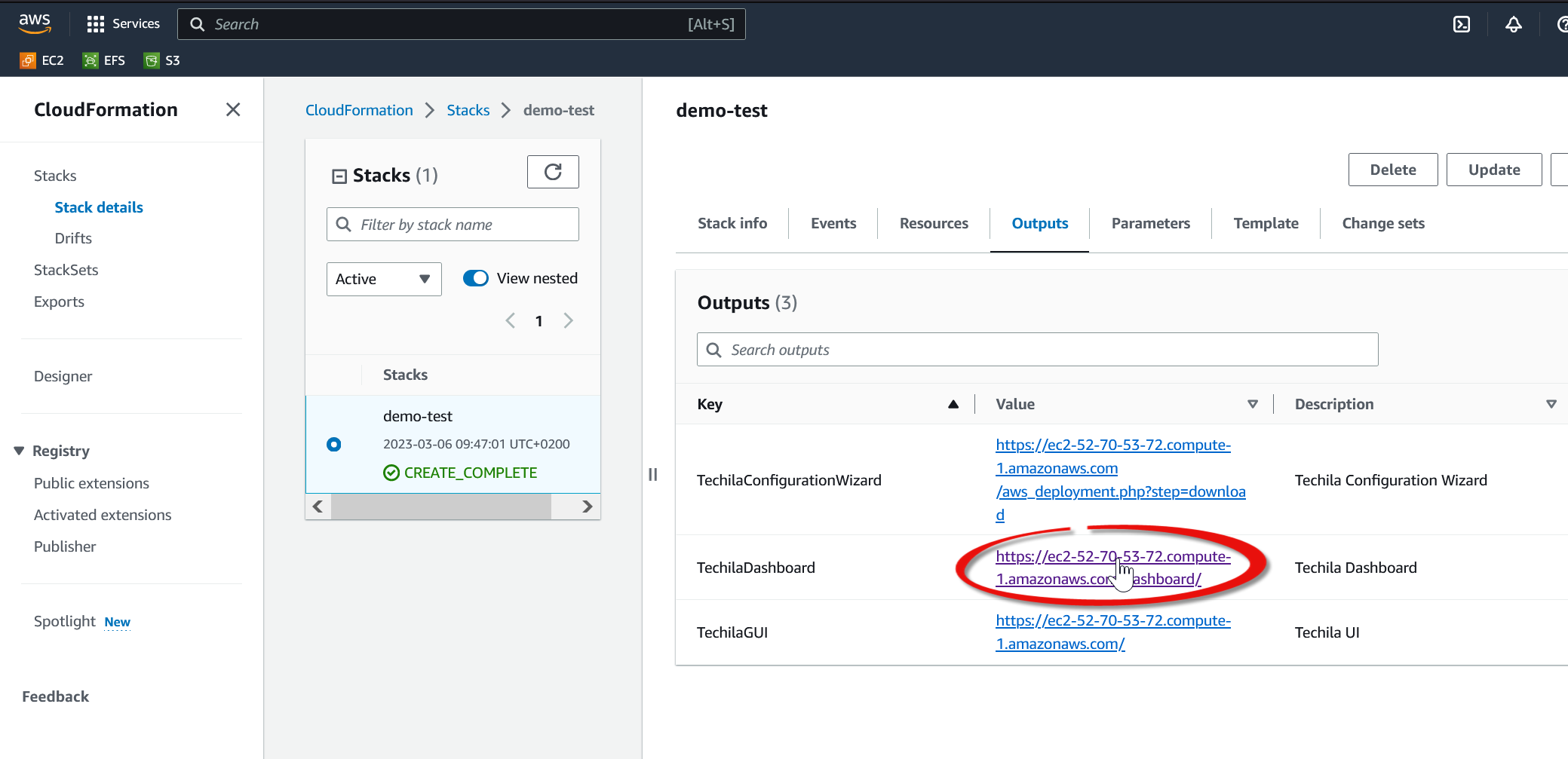Open the S3 shortcut in favorites bar
The height and width of the screenshot is (759, 1568).
[162, 60]
